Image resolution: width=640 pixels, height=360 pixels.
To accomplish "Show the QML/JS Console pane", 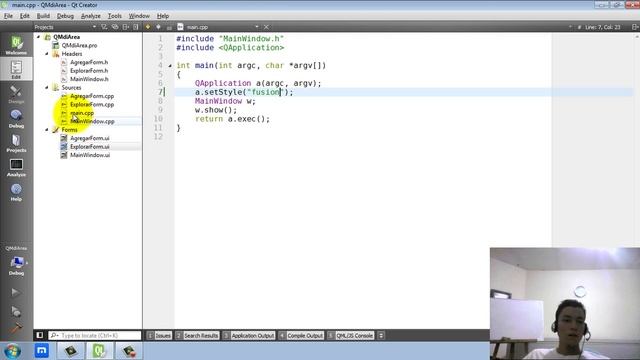I will pos(351,336).
